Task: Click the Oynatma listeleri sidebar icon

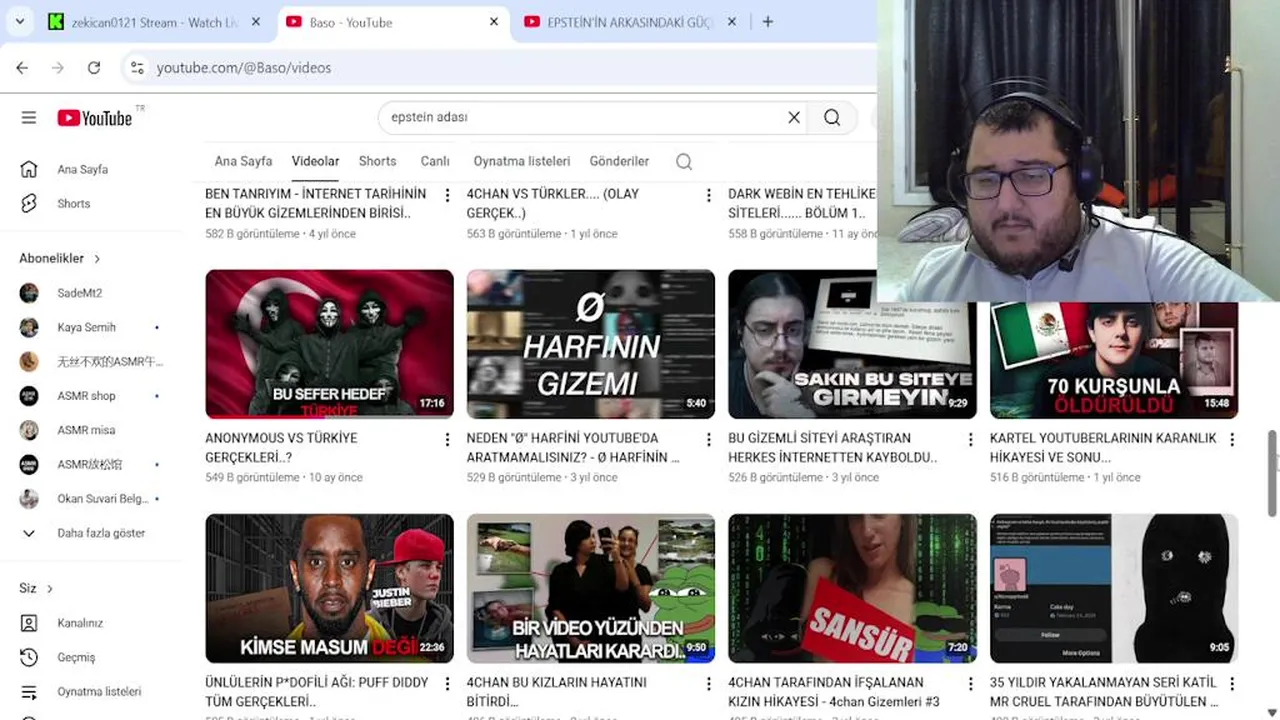Action: (29, 692)
